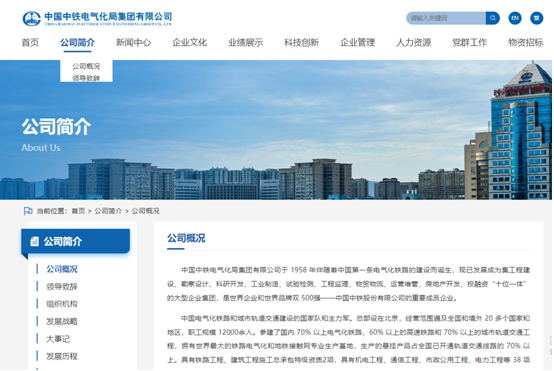Click the keyword search input field
This screenshot has height=371, width=554.
(446, 18)
